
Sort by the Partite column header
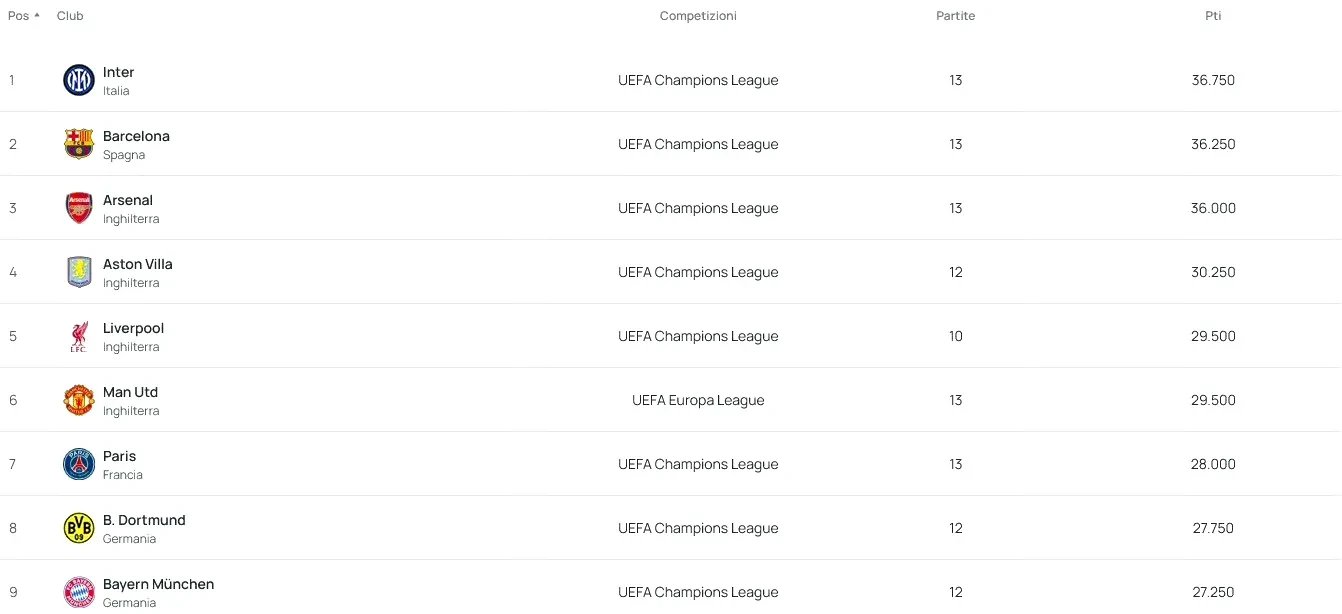pyautogui.click(x=955, y=16)
